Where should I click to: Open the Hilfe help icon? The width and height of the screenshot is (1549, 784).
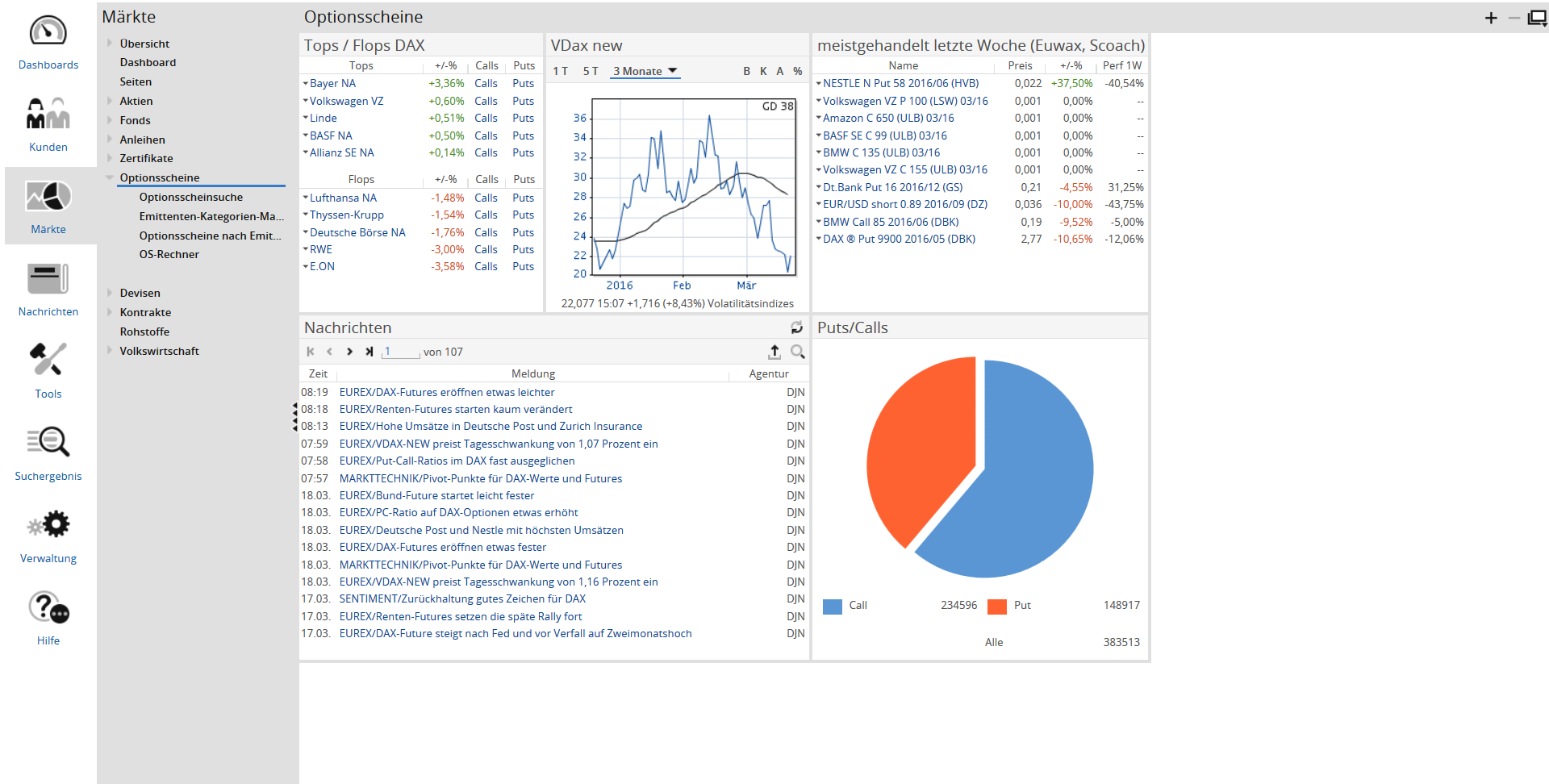(x=48, y=607)
